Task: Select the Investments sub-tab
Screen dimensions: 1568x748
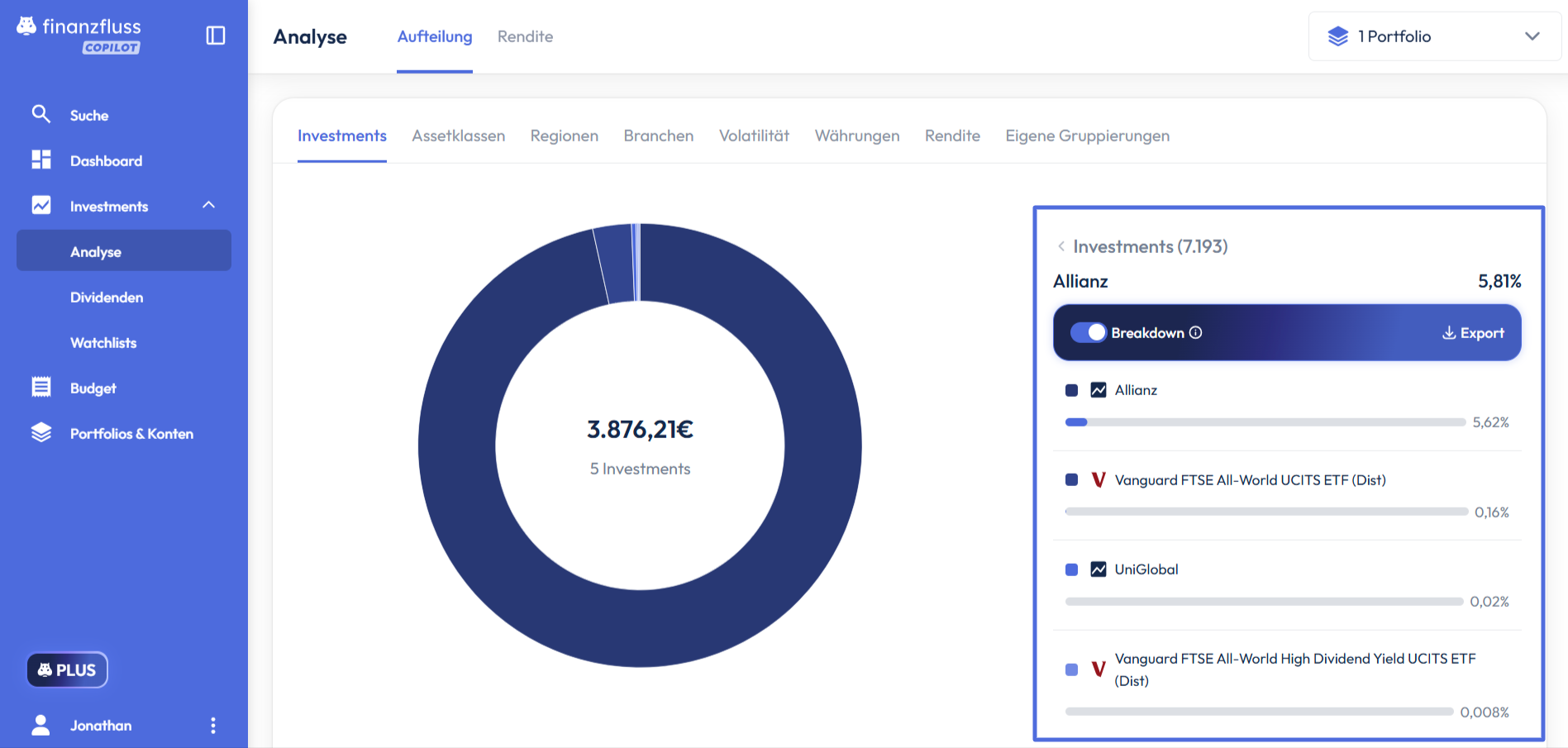Action: coord(342,136)
